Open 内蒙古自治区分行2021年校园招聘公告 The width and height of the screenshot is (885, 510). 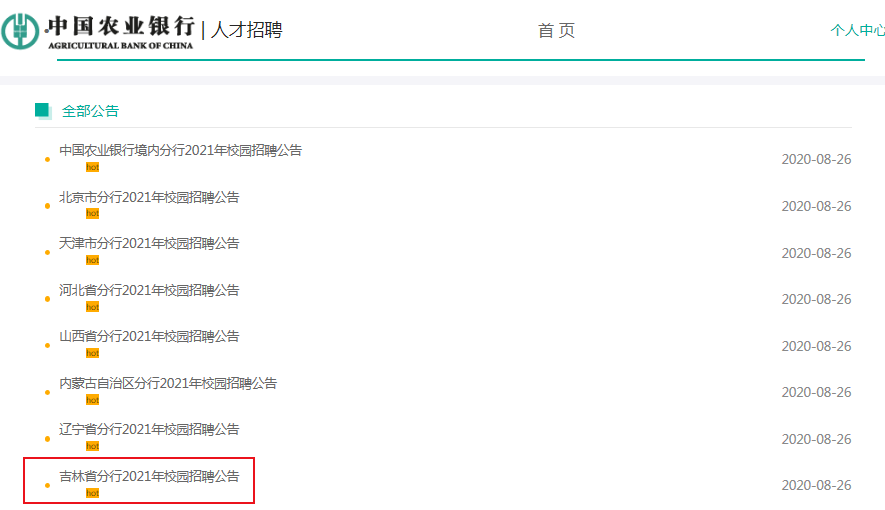point(168,383)
